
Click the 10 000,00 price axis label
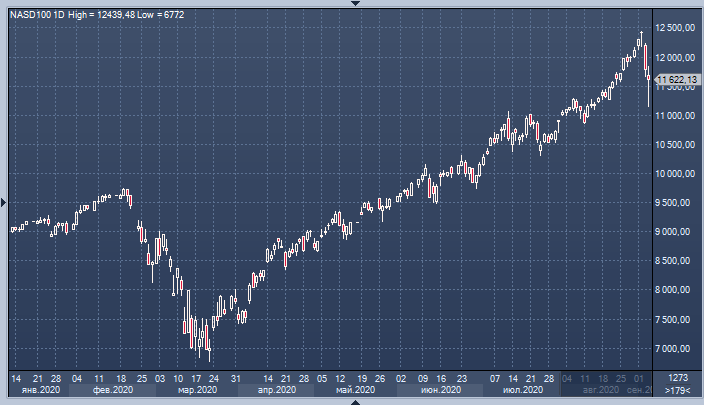tap(675, 174)
